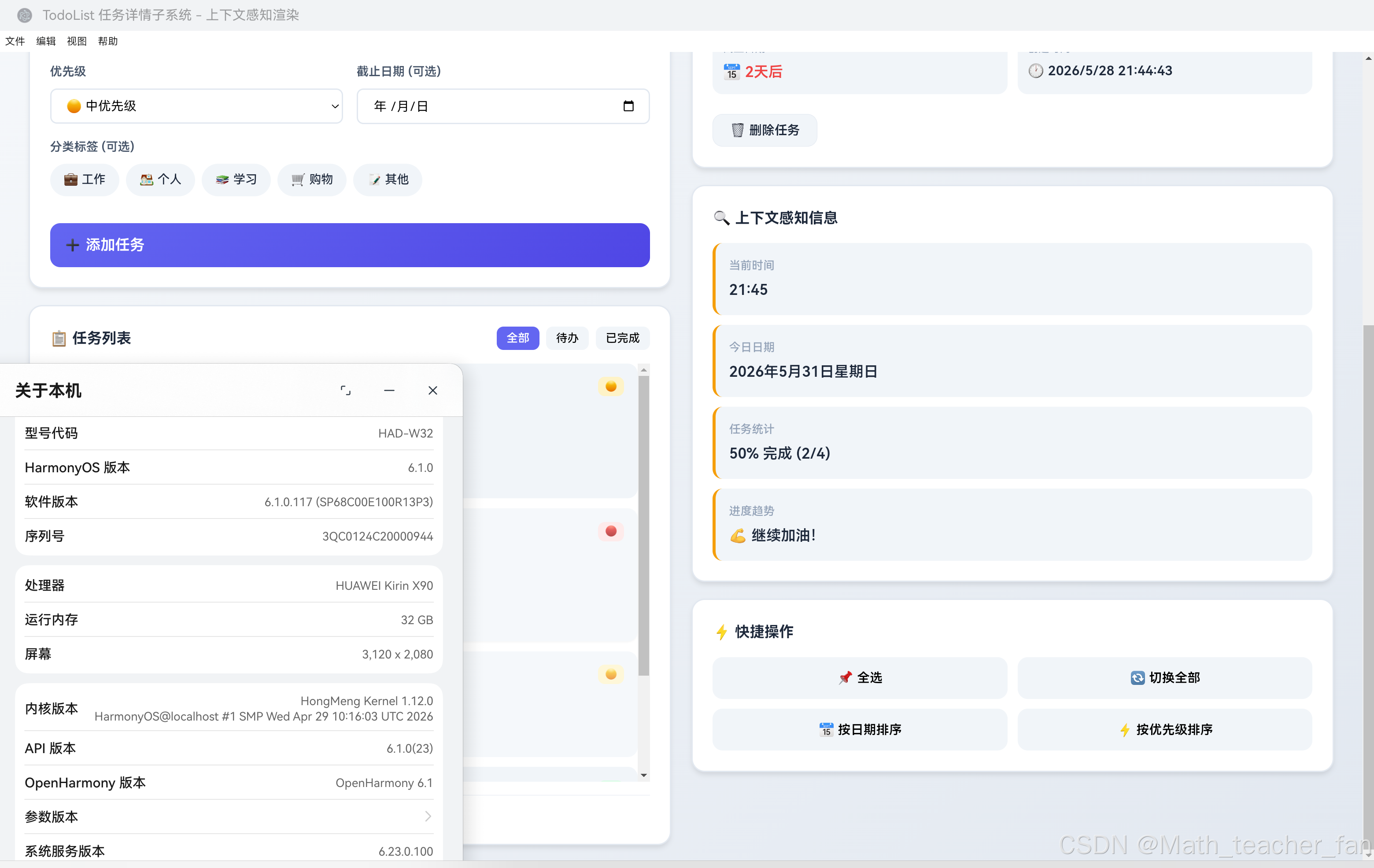Click the 当前时间 21:45 card

pos(1012,279)
